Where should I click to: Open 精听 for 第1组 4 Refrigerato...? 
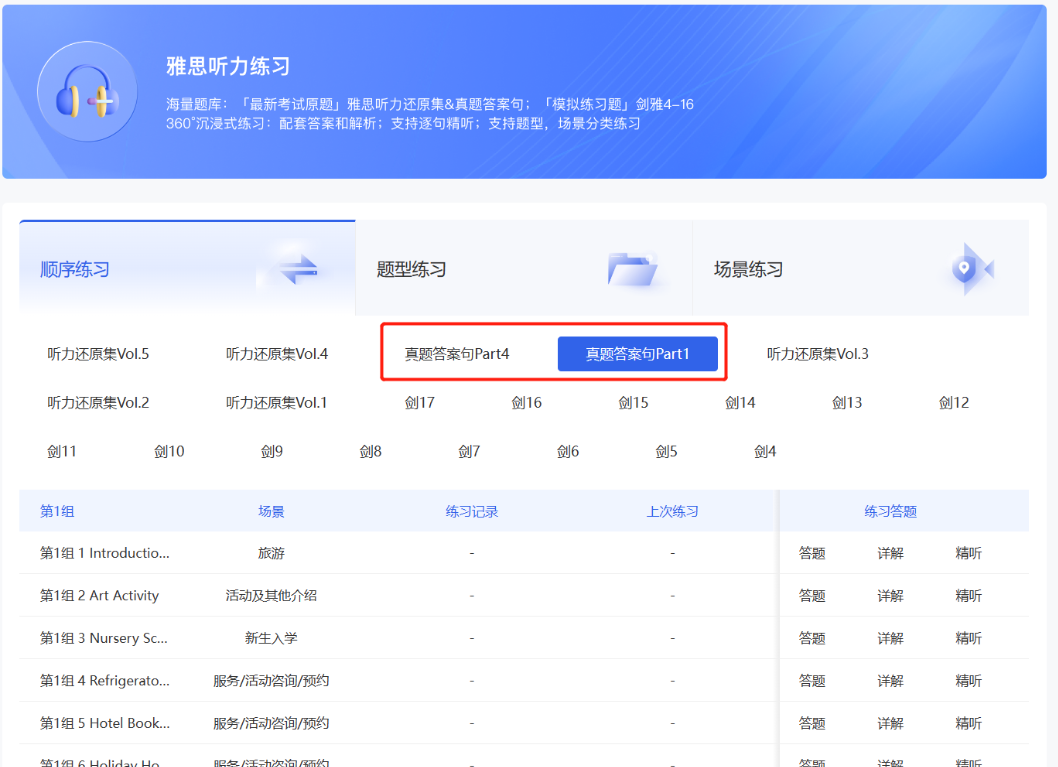(x=969, y=681)
